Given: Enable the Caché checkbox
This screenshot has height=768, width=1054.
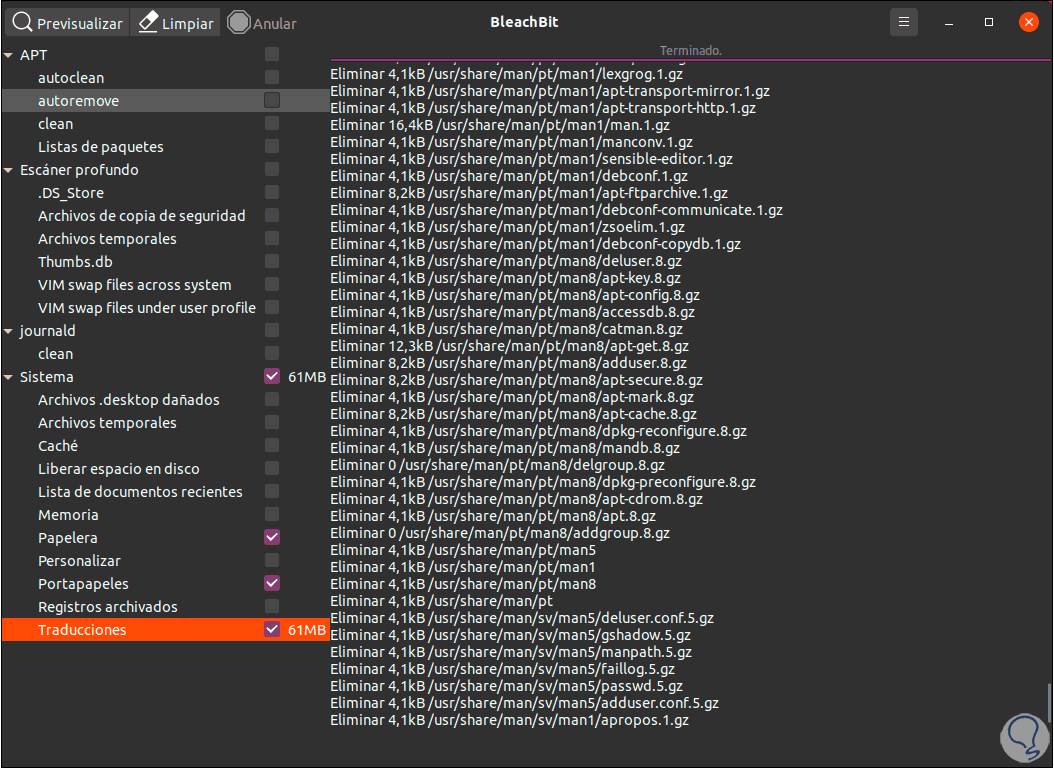Looking at the screenshot, I should coord(272,445).
